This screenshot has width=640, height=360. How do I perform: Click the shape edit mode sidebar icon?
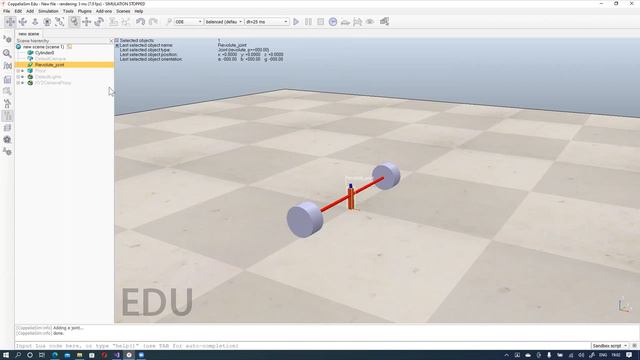tap(7, 91)
